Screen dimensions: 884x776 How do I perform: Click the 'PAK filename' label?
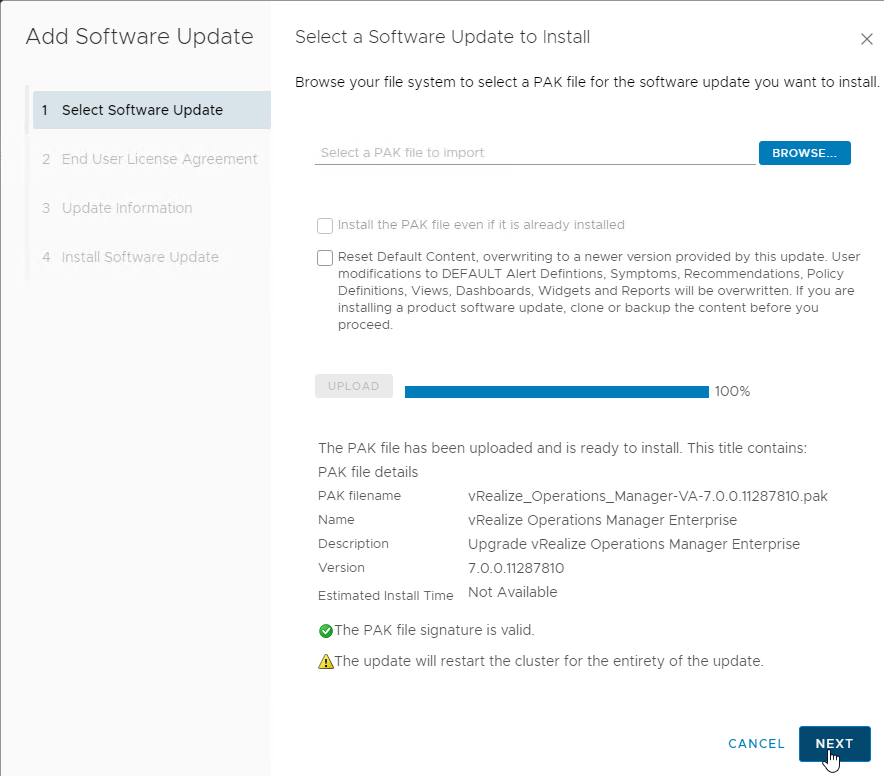click(359, 496)
